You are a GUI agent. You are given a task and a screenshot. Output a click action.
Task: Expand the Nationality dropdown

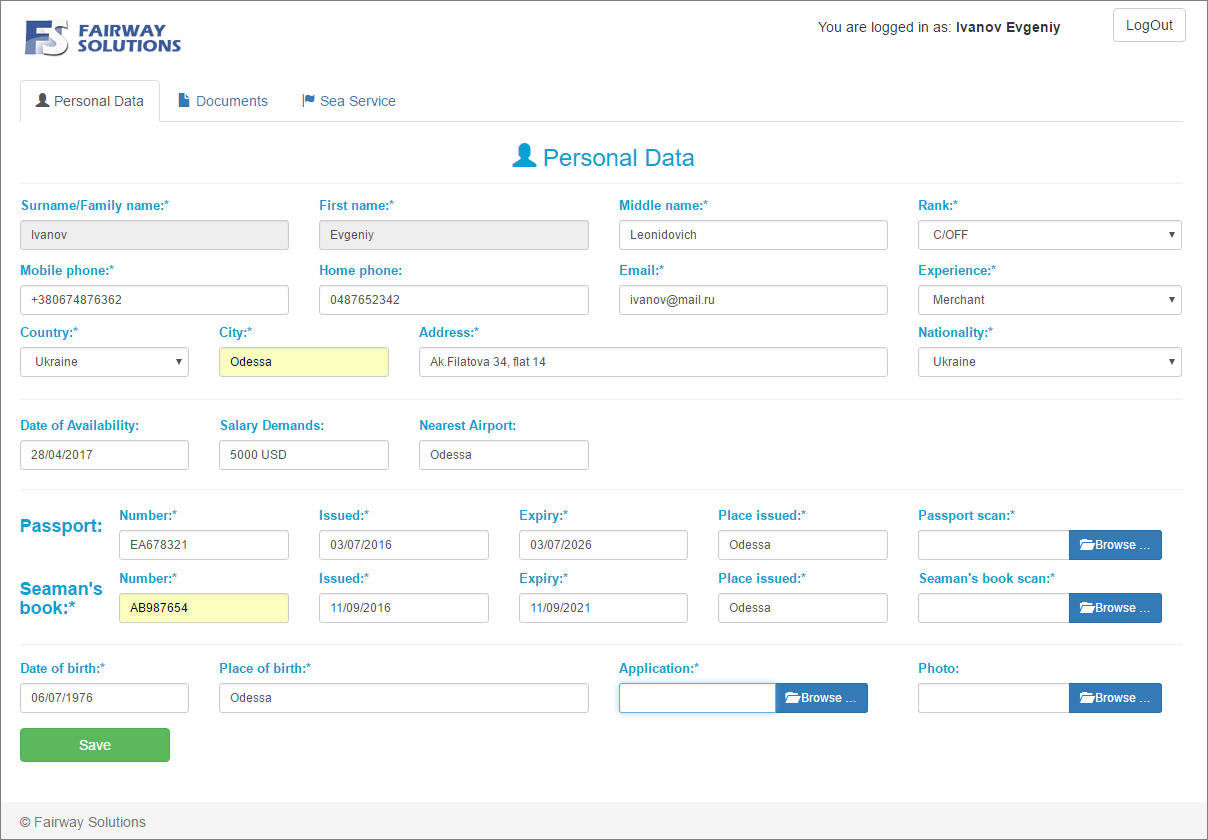click(x=1050, y=362)
